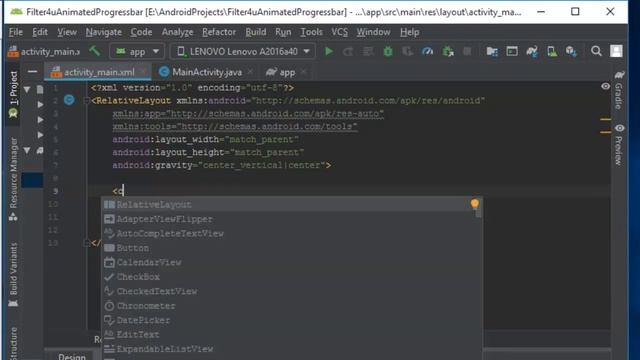Open the Preview side panel
640x360 pixels.
click(x=619, y=145)
